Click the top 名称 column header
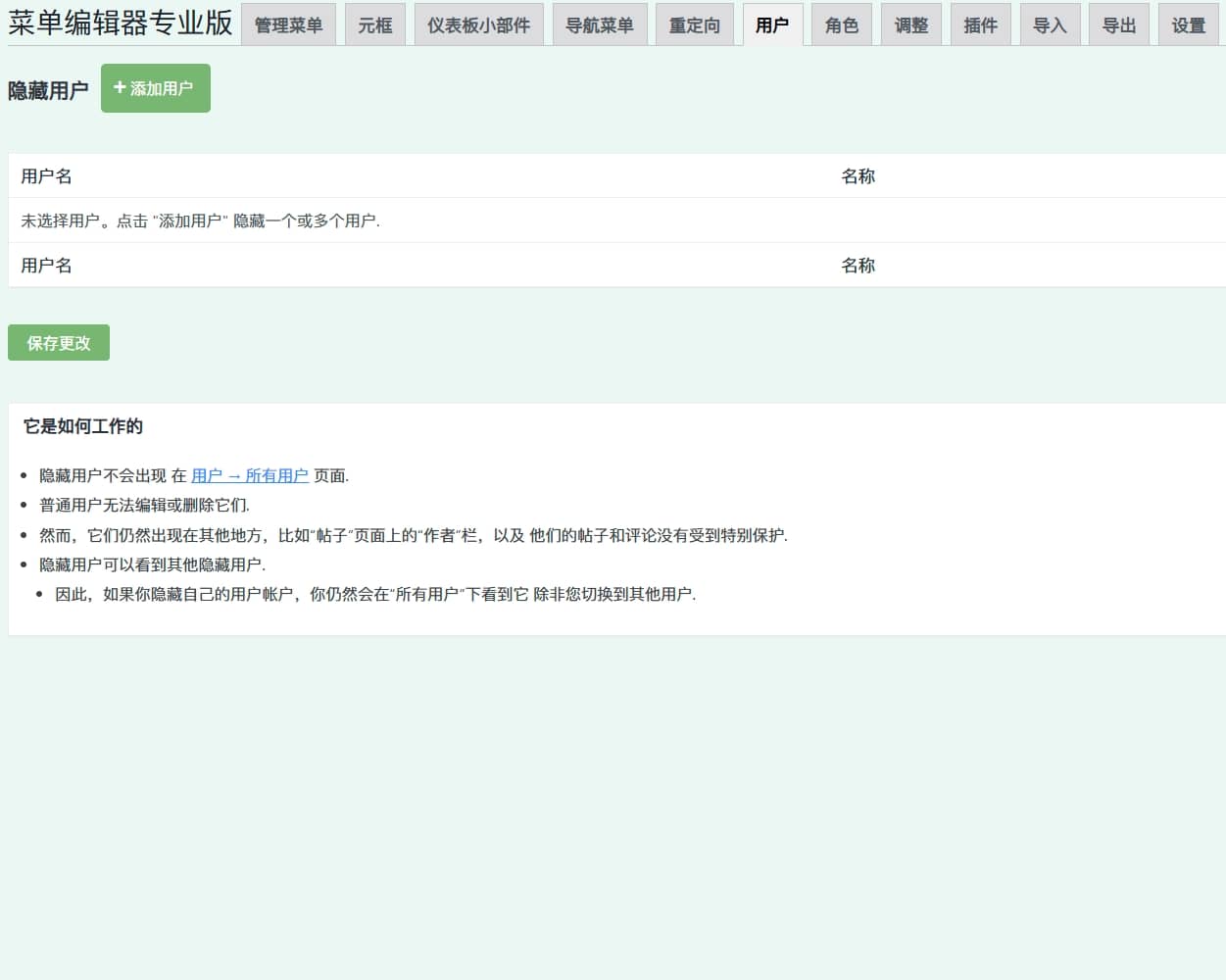The image size is (1226, 980). (x=858, y=176)
